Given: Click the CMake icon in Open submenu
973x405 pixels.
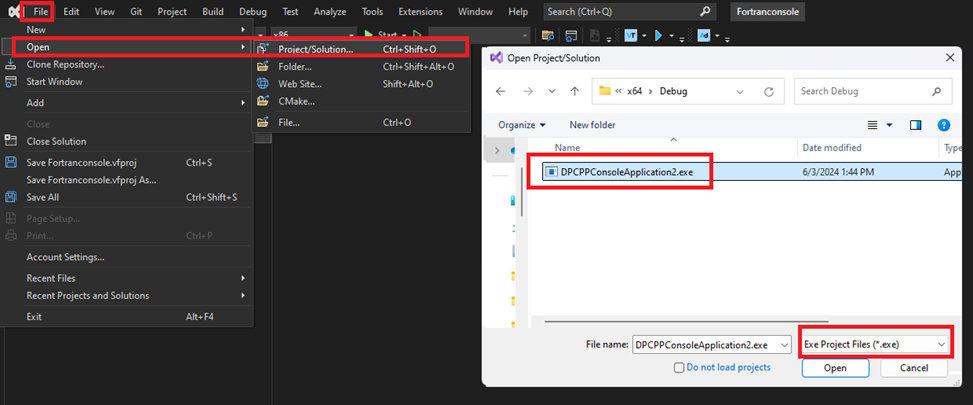Looking at the screenshot, I should click(x=263, y=100).
